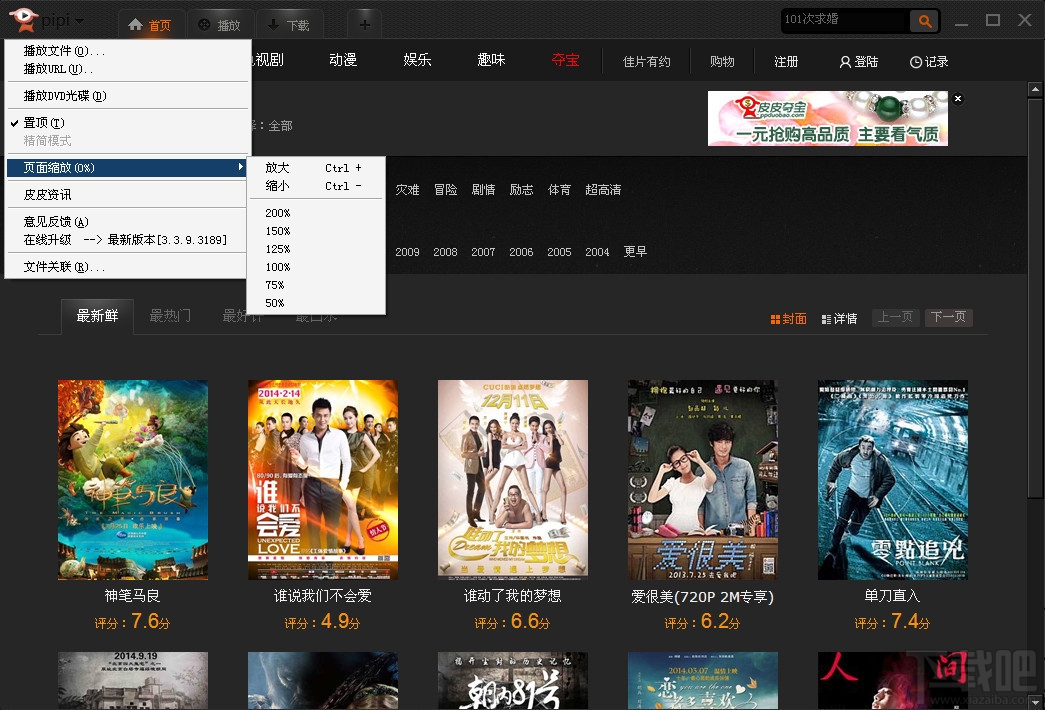The image size is (1045, 710).
Task: Open the 谁动了我的梦想 movie poster
Action: [x=513, y=480]
